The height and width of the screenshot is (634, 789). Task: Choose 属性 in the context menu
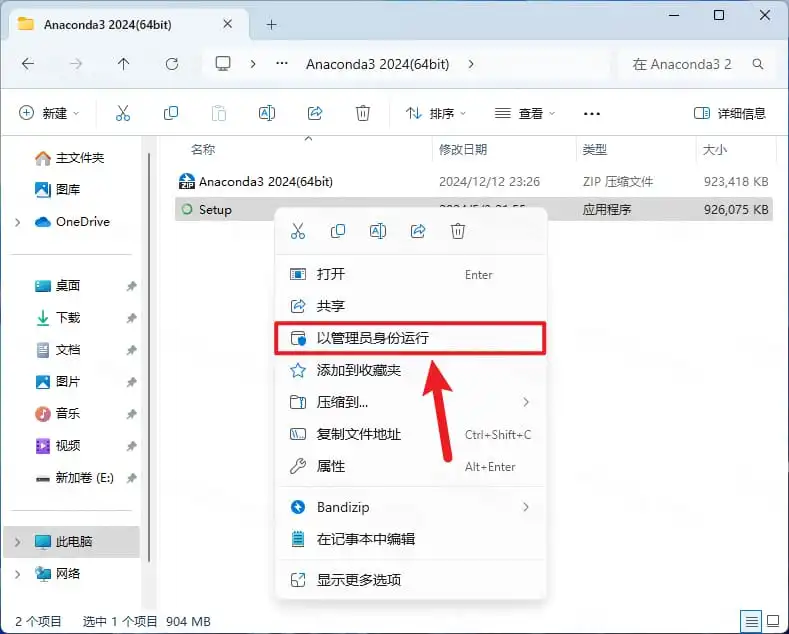pos(411,466)
